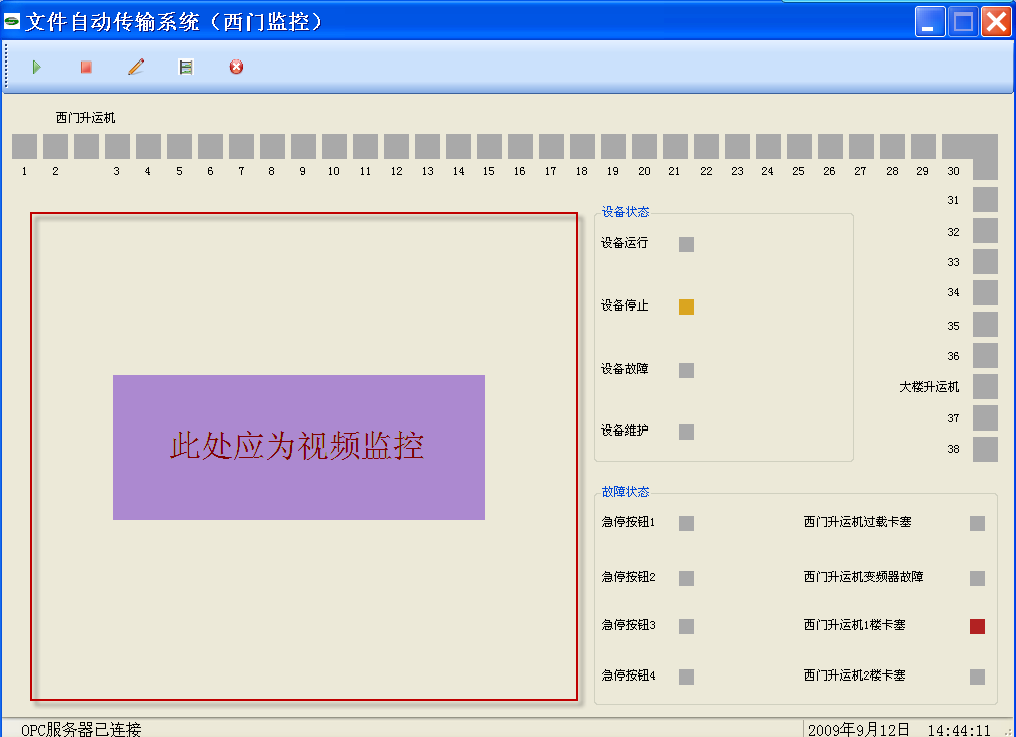The image size is (1016, 737).
Task: Click position indicator square numbered 5
Action: (x=179, y=146)
